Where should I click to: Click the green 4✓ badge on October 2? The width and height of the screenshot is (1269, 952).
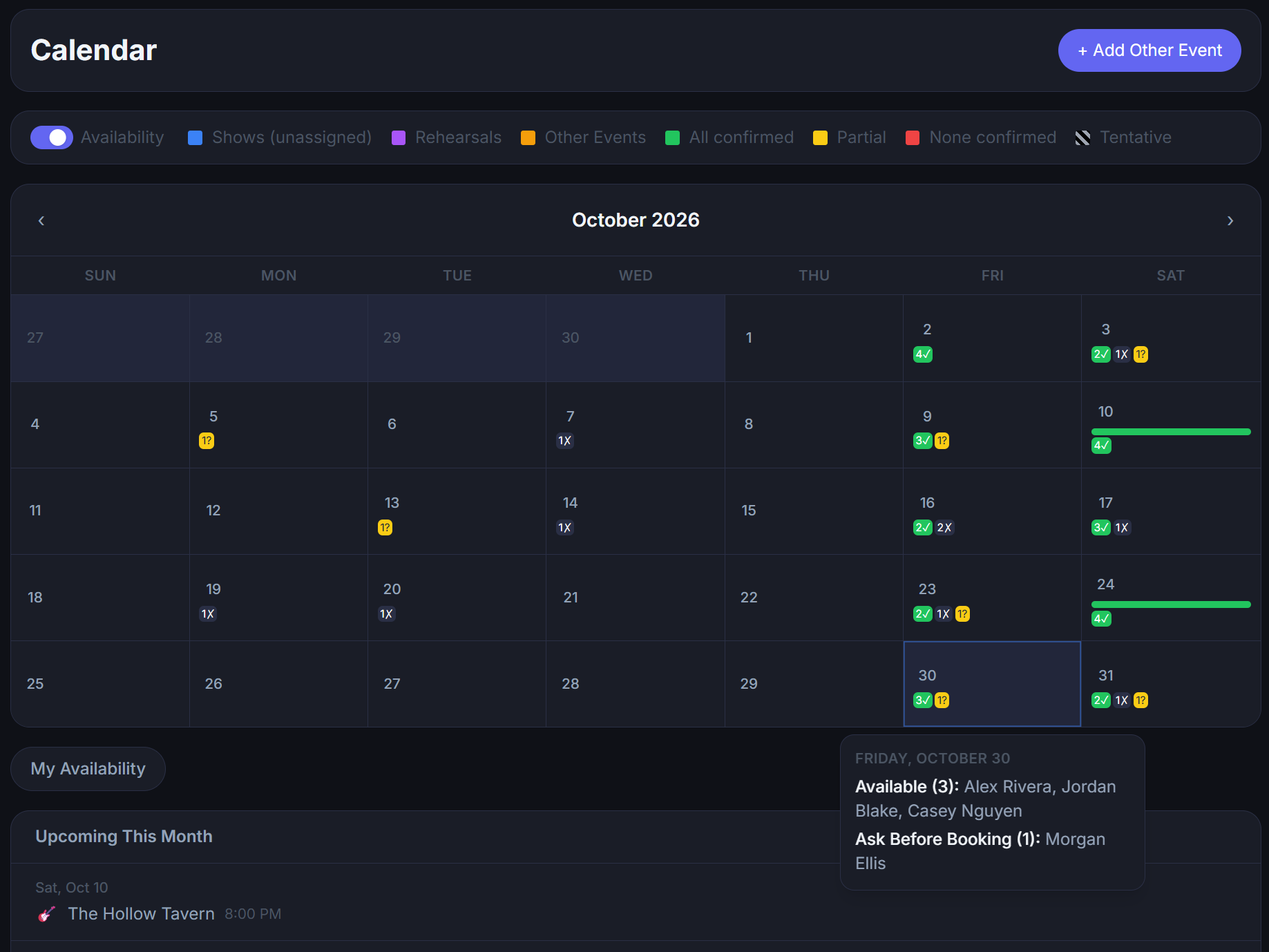(x=923, y=354)
